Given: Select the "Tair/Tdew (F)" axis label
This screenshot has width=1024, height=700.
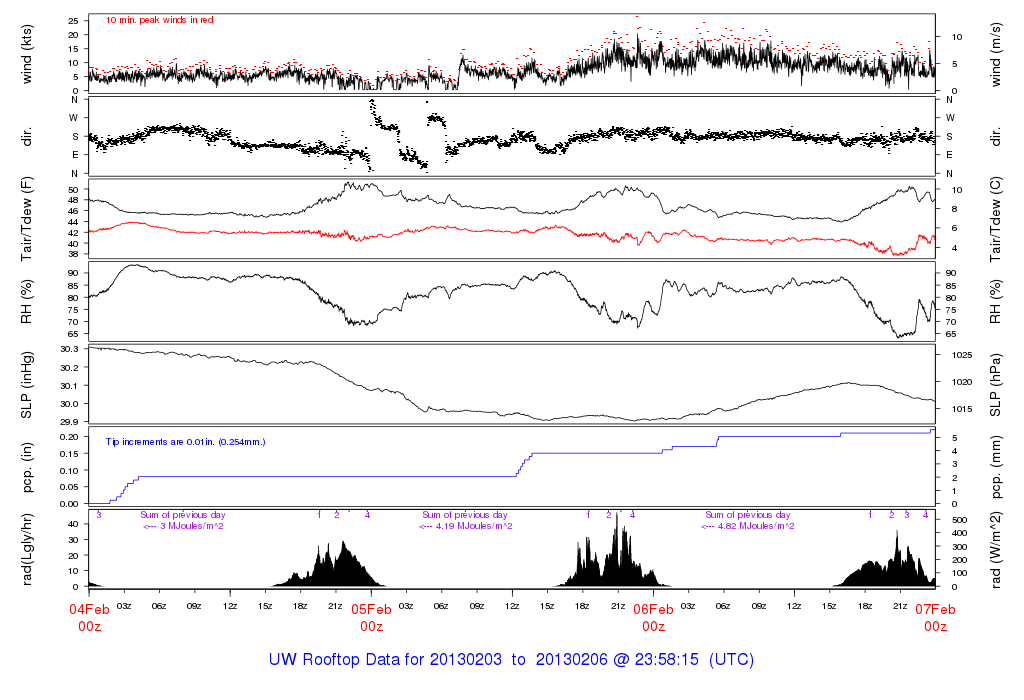Looking at the screenshot, I should coord(27,219).
